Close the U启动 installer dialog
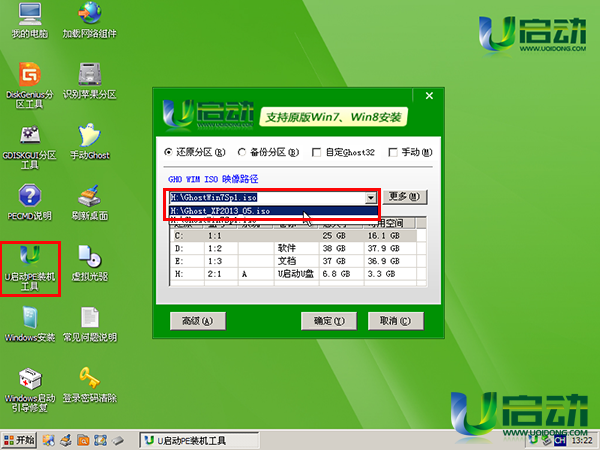The height and width of the screenshot is (450, 600). [429, 96]
